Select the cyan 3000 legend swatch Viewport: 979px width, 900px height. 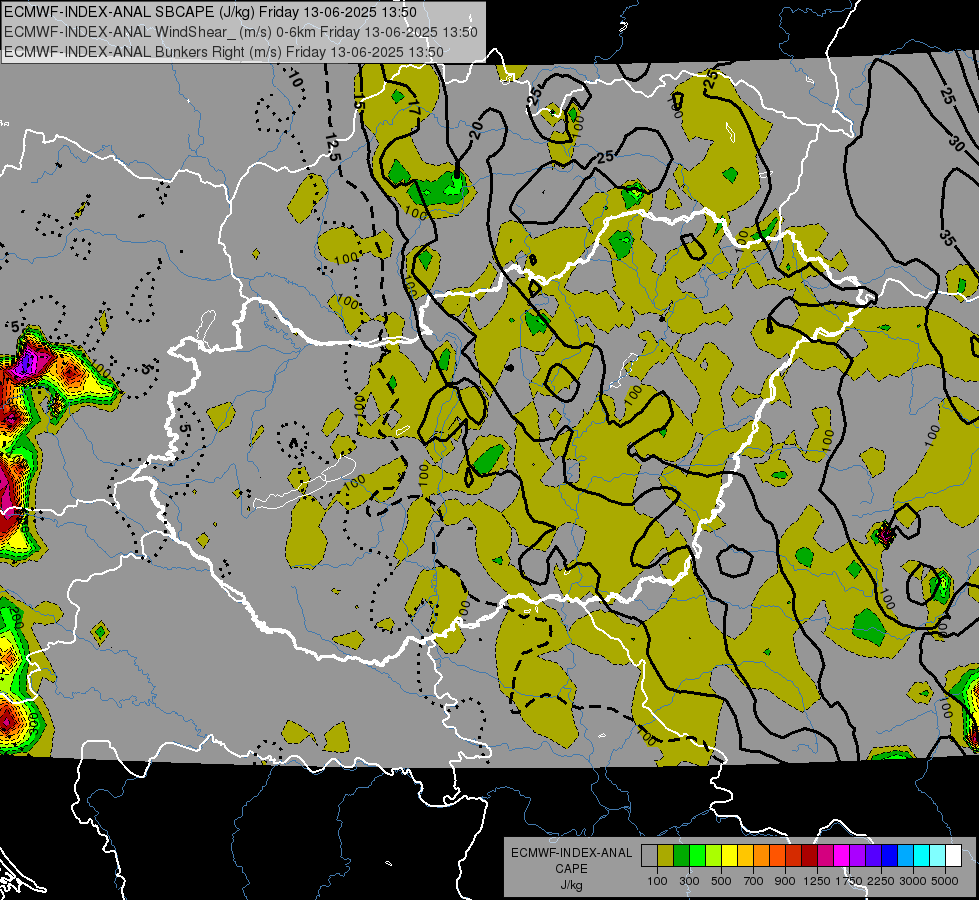coord(922,856)
